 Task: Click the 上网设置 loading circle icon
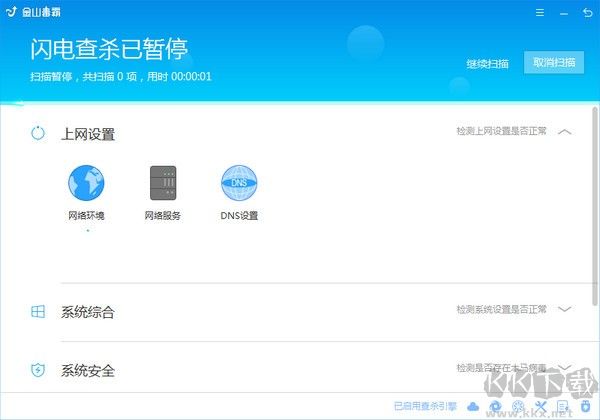[x=38, y=133]
